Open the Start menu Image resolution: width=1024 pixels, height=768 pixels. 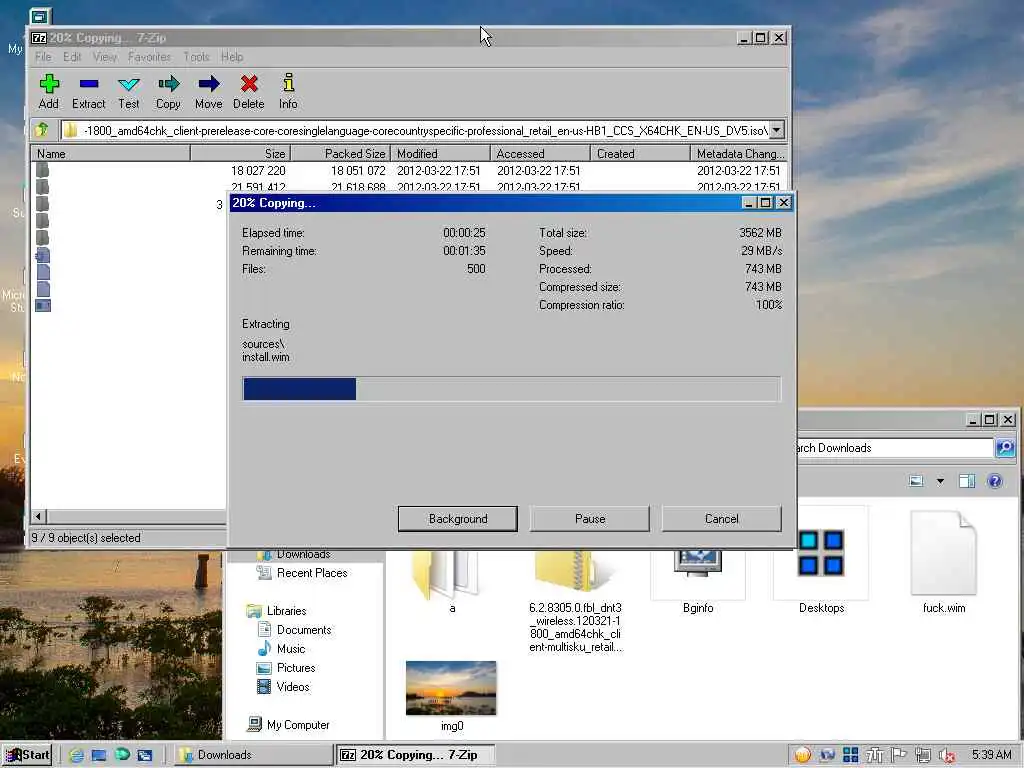pos(27,755)
